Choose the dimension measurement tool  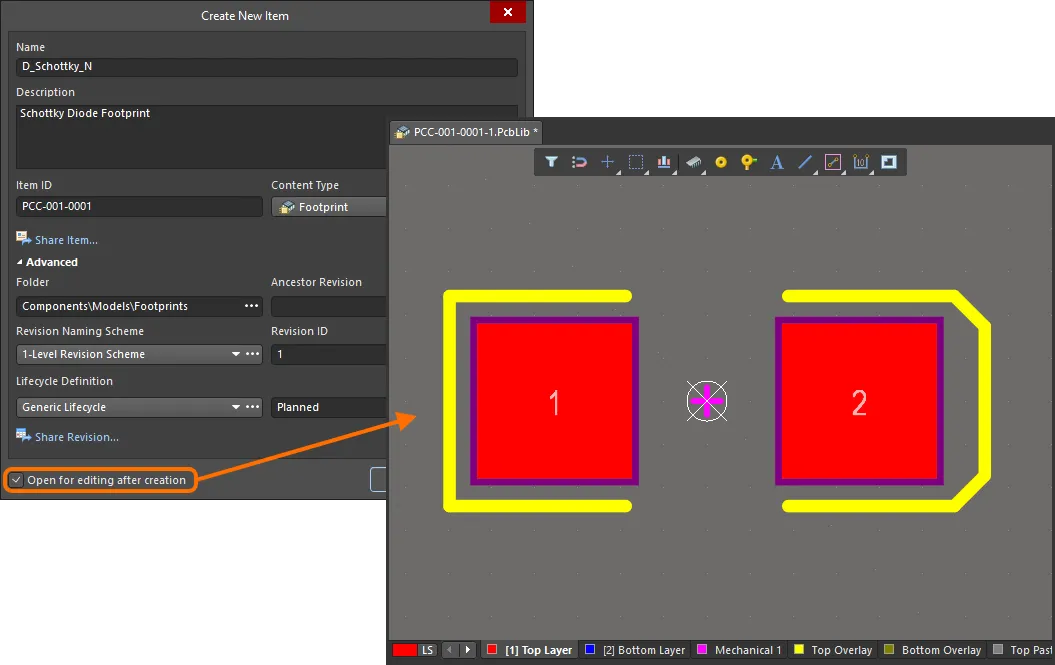click(861, 162)
